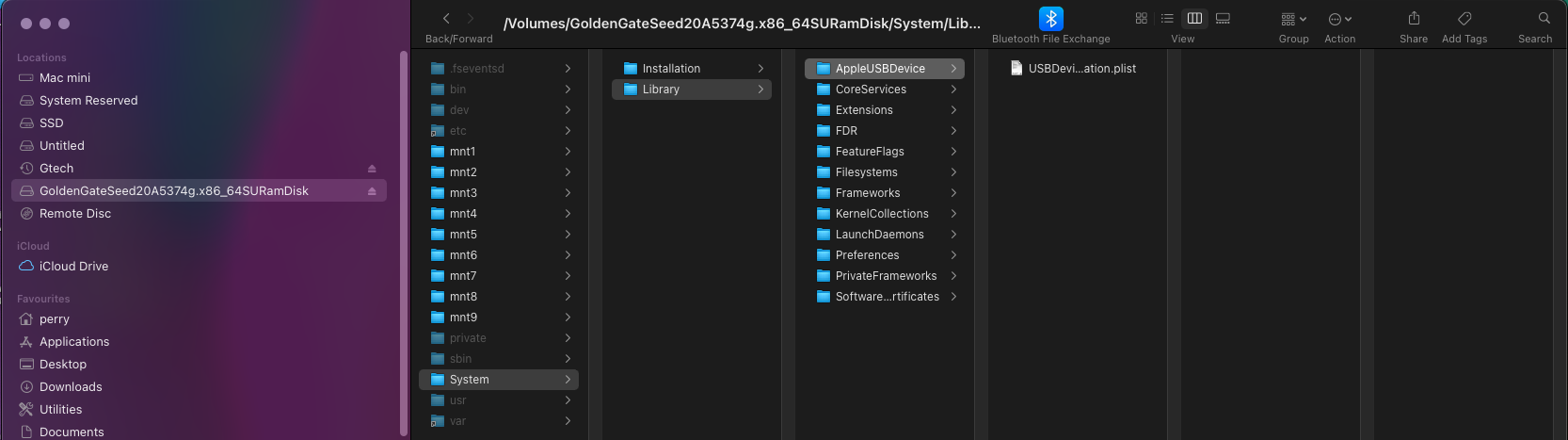
Task: Open Search in Finder toolbar
Action: (1544, 19)
